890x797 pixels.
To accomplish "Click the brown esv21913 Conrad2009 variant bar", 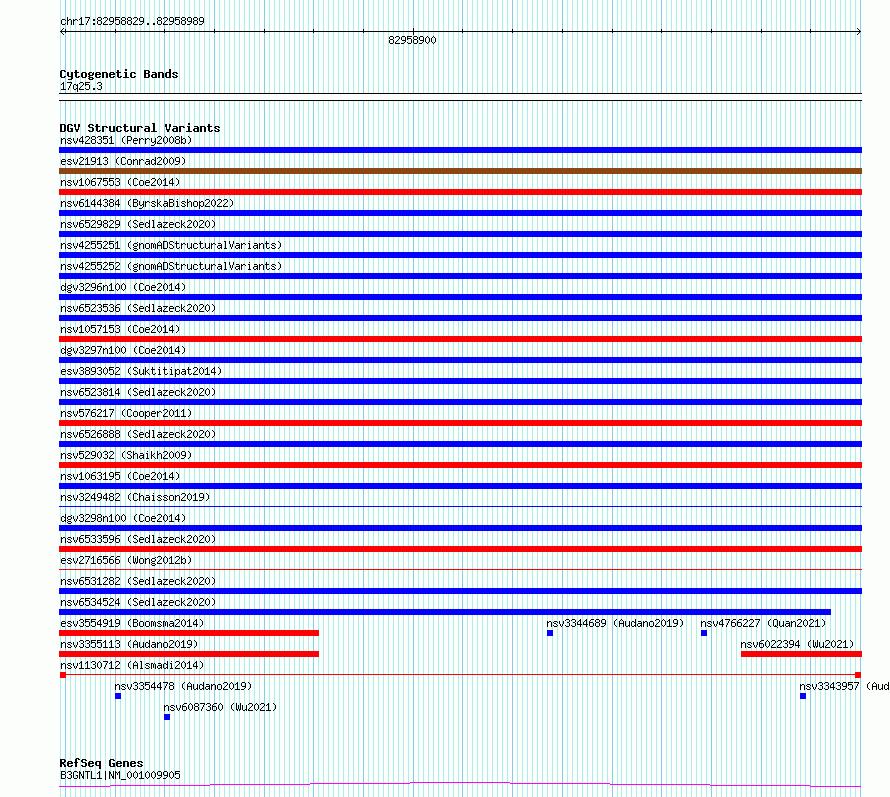I will click(460, 171).
